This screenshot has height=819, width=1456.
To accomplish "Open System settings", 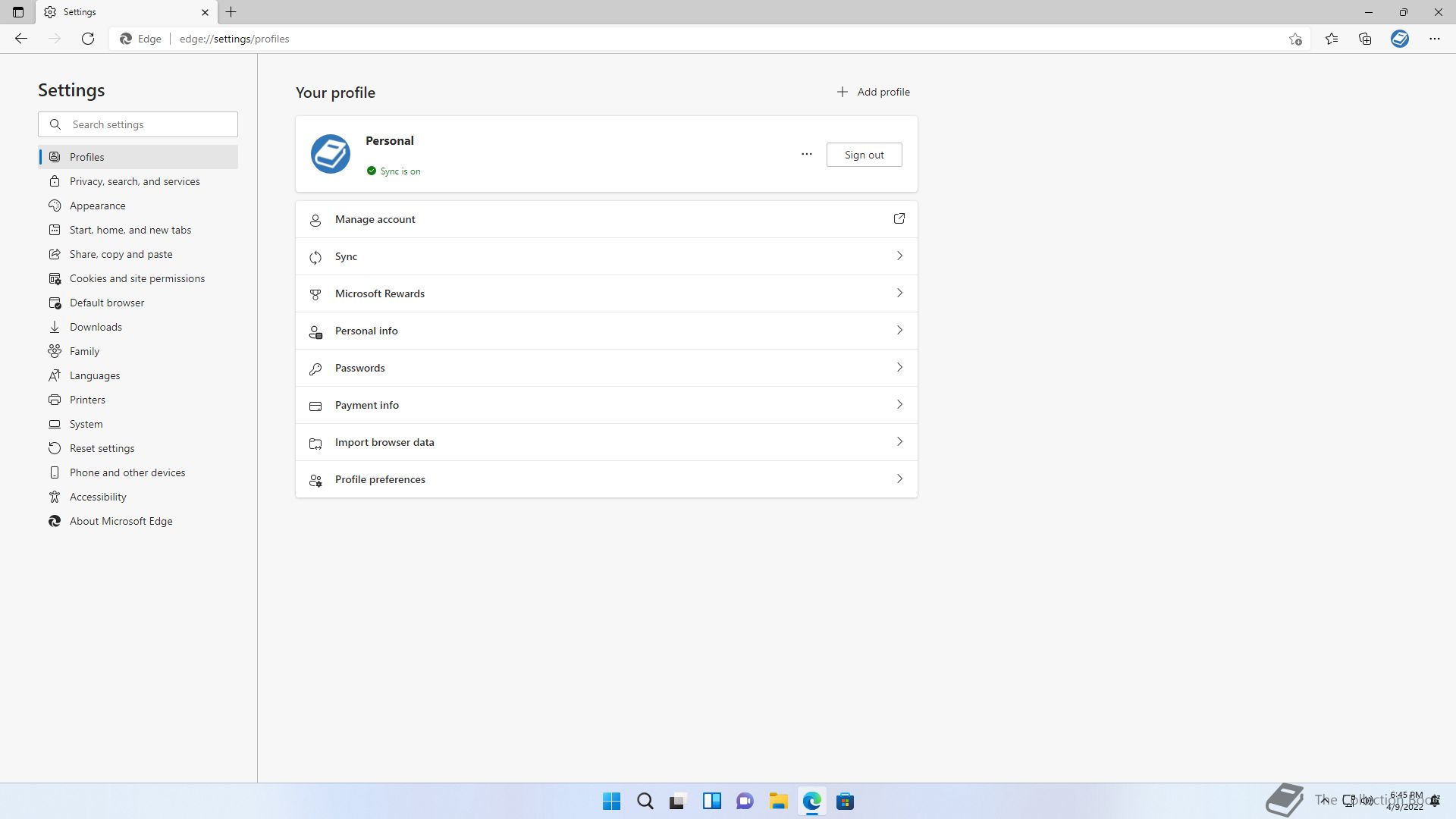I will pyautogui.click(x=138, y=424).
